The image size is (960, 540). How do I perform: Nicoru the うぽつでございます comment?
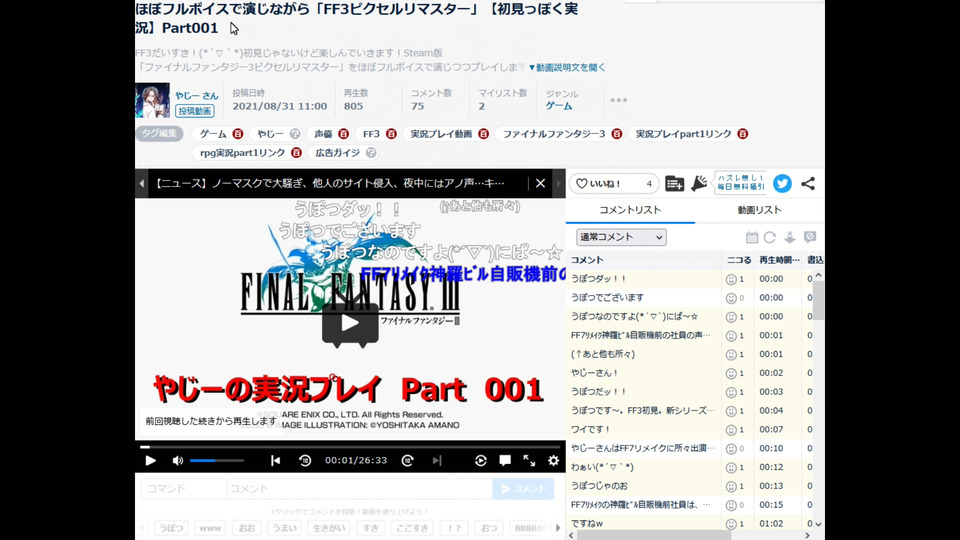[x=731, y=298]
